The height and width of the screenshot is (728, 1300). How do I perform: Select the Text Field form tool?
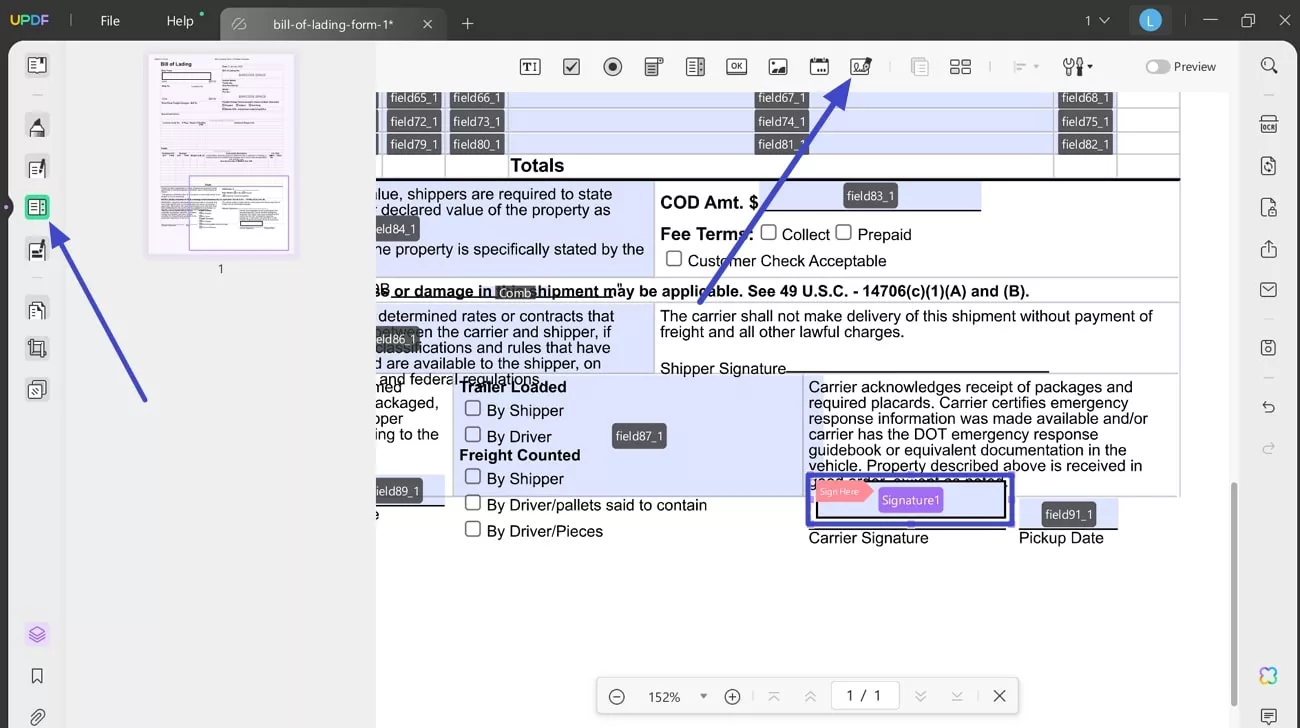[529, 66]
